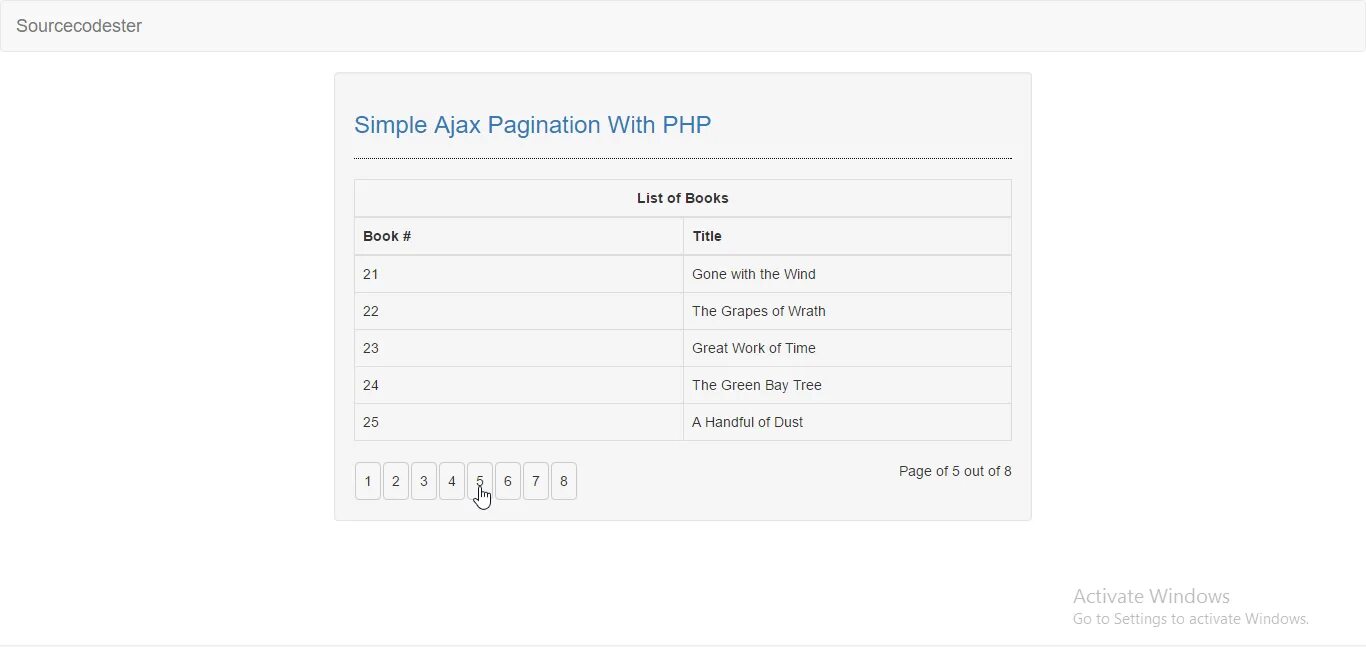Click the Simple Ajax Pagination With PHP heading
The height and width of the screenshot is (647, 1366).
[532, 125]
